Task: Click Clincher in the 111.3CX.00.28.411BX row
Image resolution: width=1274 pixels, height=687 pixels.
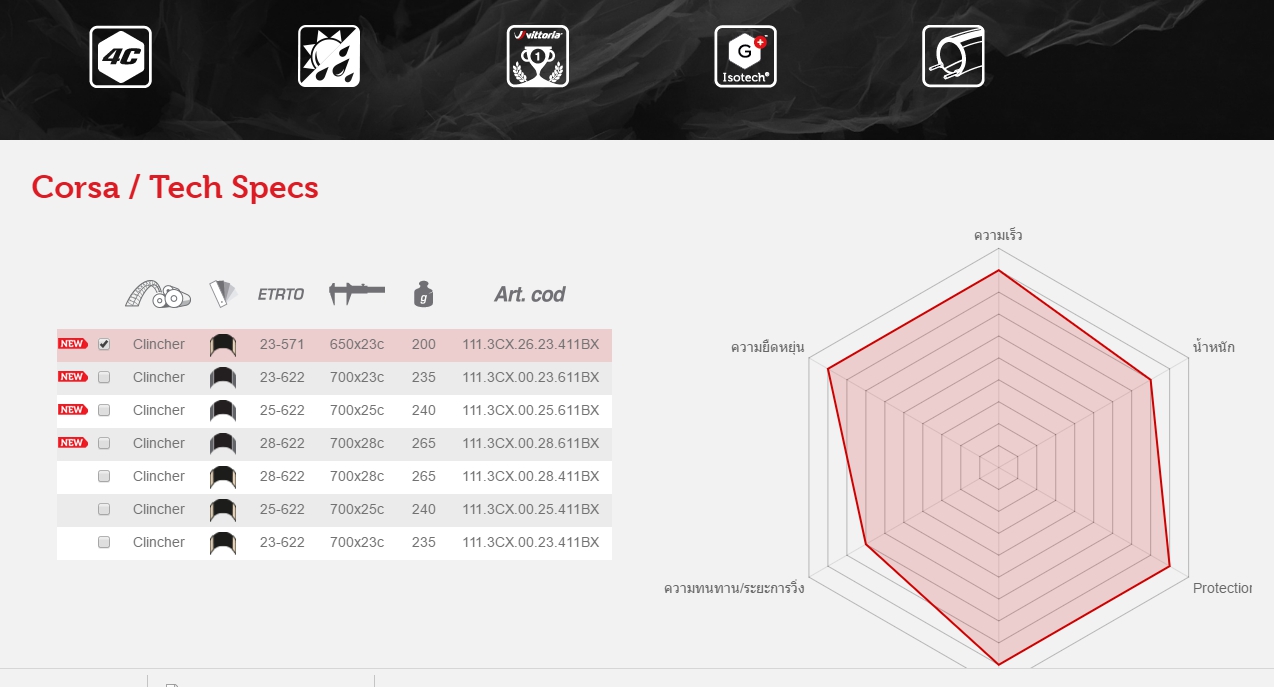Action: [x=159, y=476]
